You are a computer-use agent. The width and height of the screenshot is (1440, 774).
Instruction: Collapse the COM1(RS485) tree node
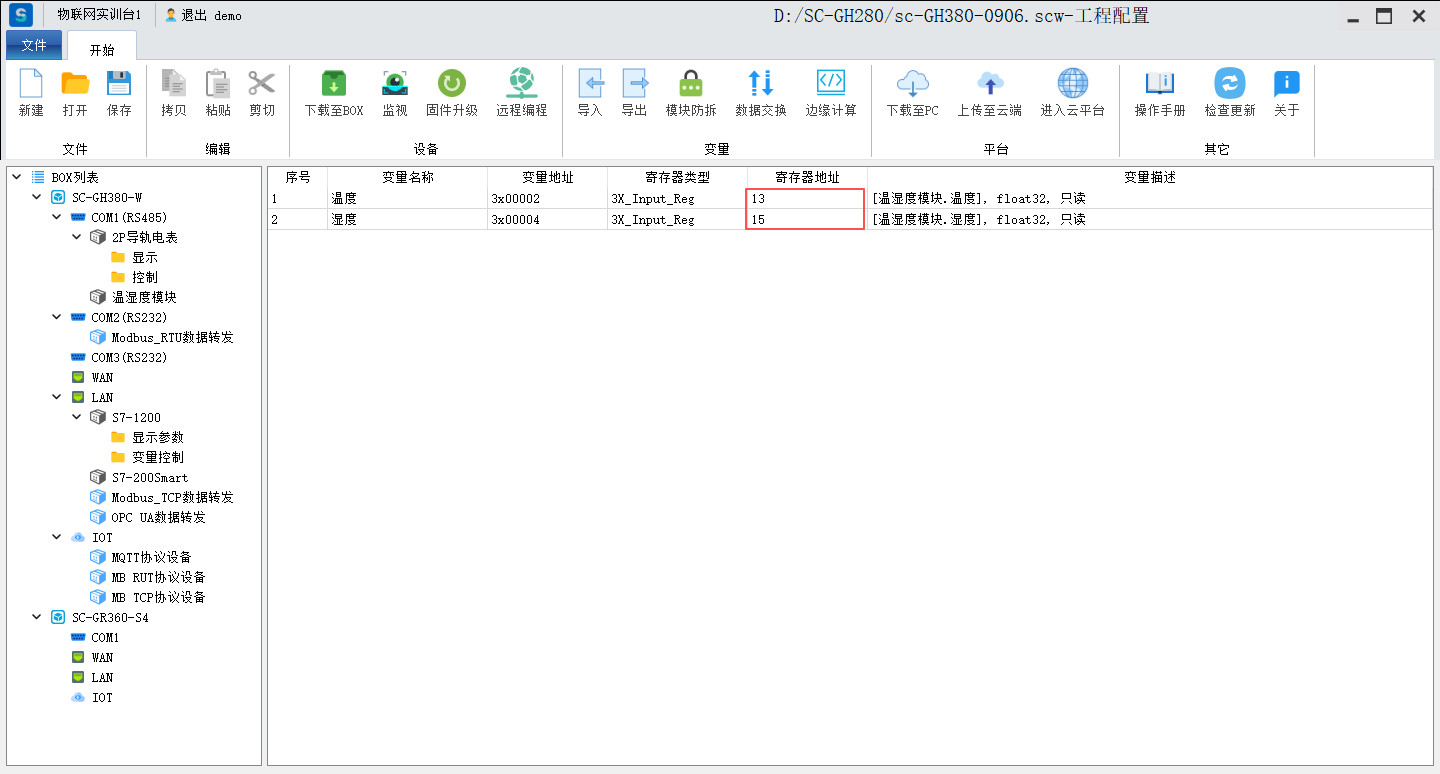tap(57, 217)
